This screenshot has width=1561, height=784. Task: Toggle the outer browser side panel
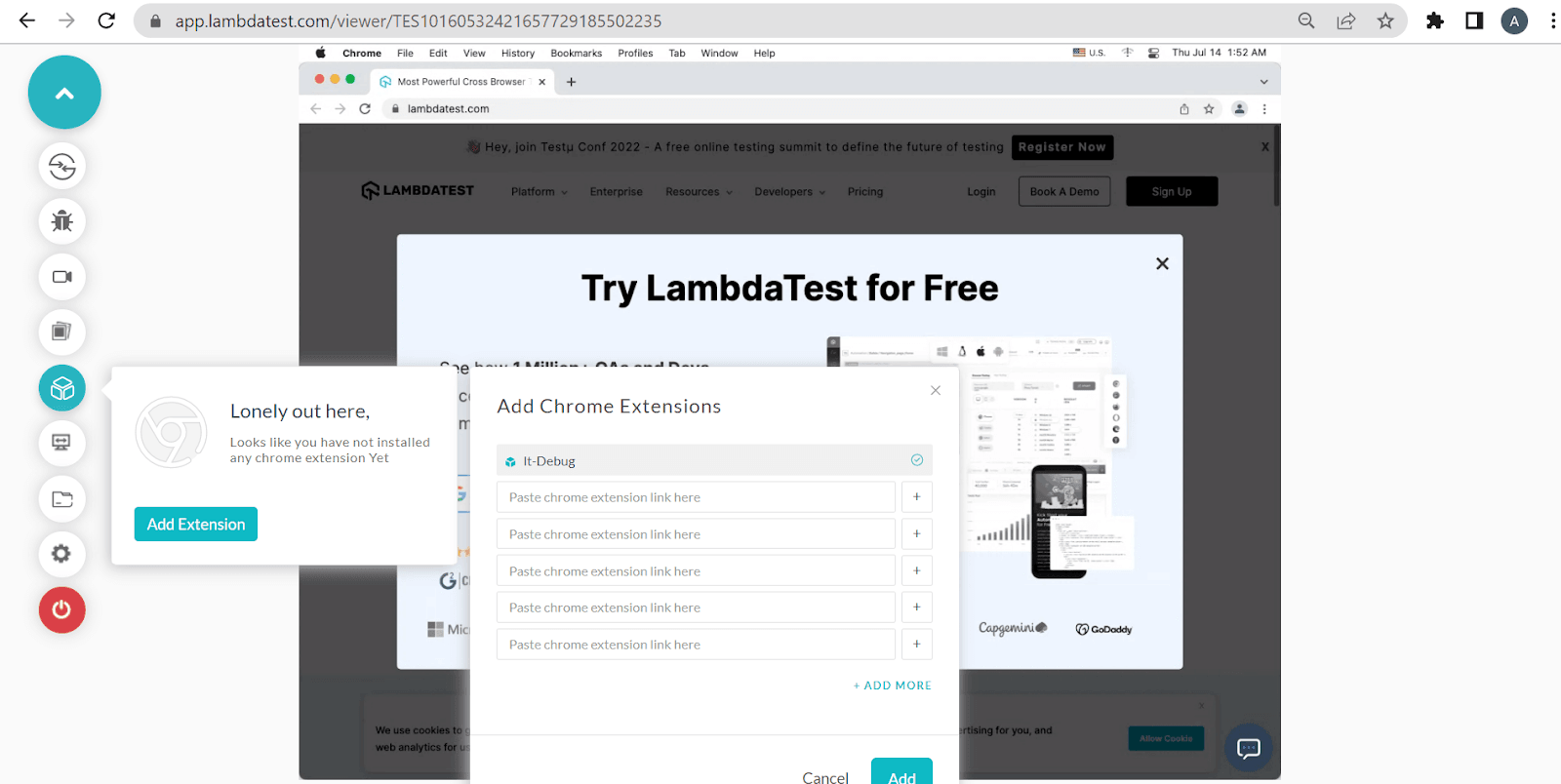click(1474, 20)
